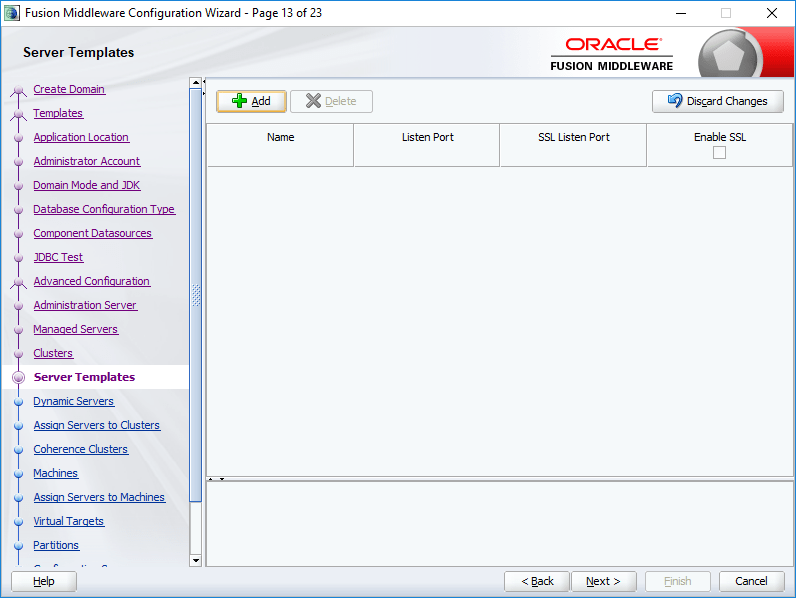Open Partitions step
796x598 pixels.
tap(56, 545)
